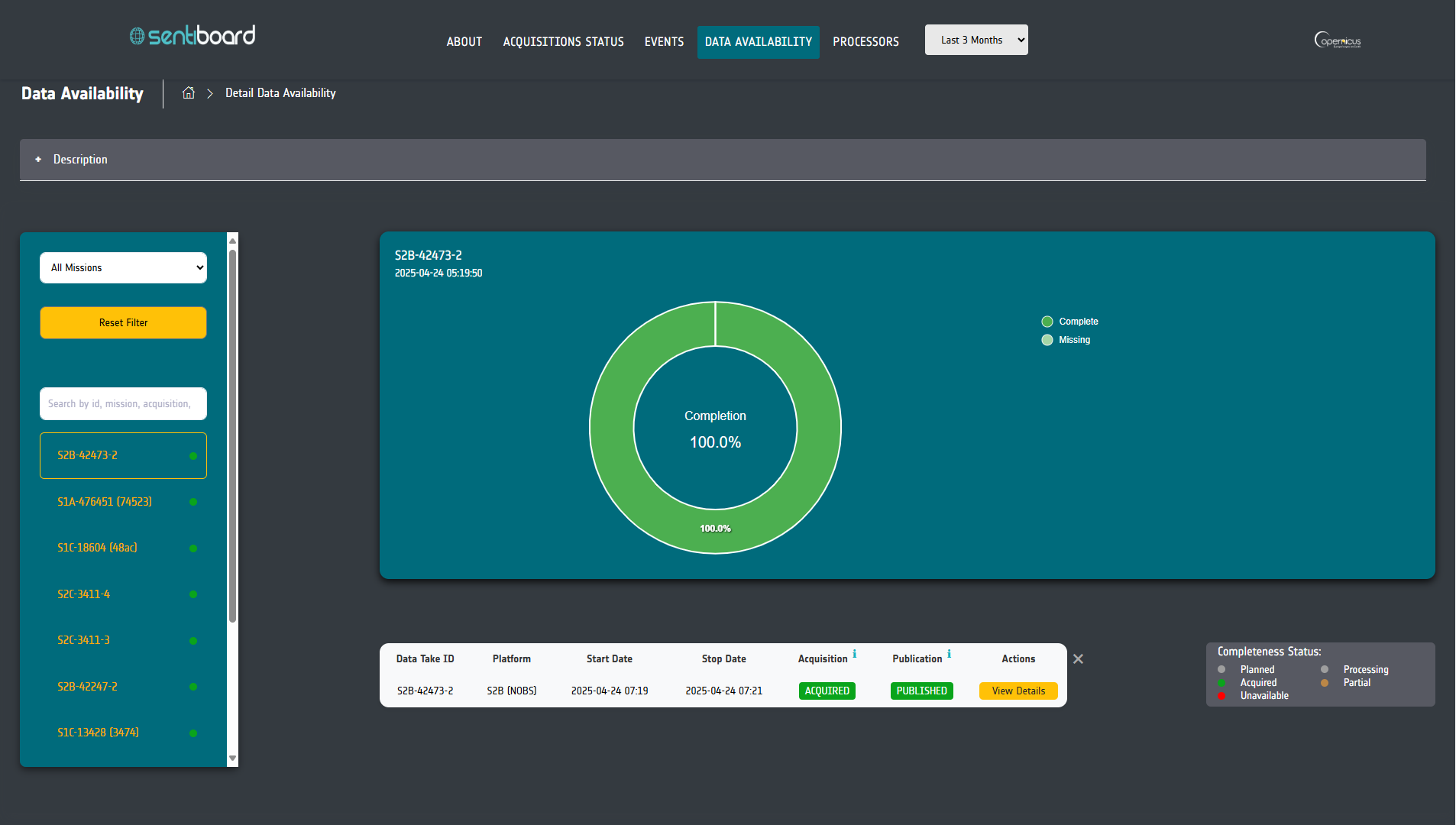Image resolution: width=1456 pixels, height=825 pixels.
Task: Click the home breadcrumb icon
Action: coord(189,93)
